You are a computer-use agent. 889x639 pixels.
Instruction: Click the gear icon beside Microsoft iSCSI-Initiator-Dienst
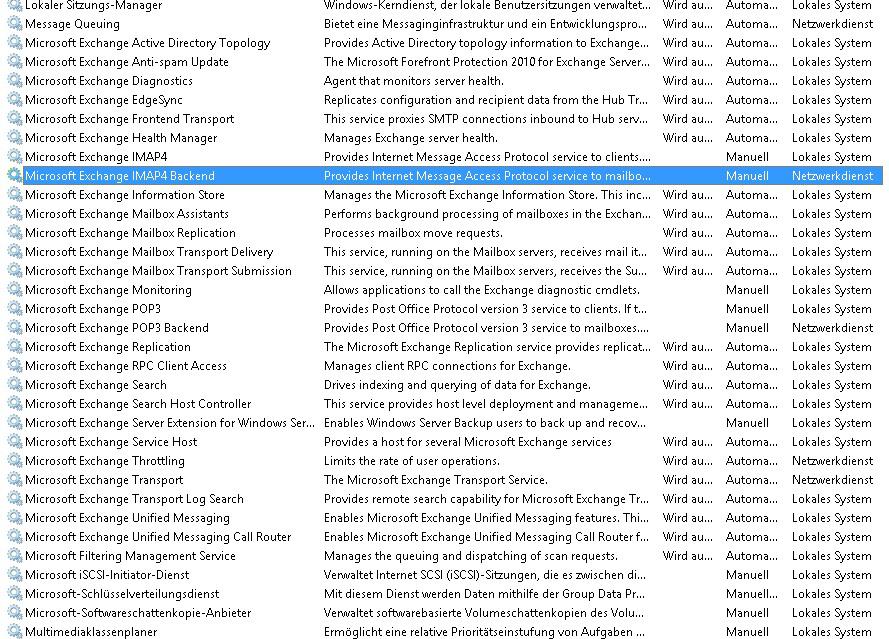tap(14, 575)
